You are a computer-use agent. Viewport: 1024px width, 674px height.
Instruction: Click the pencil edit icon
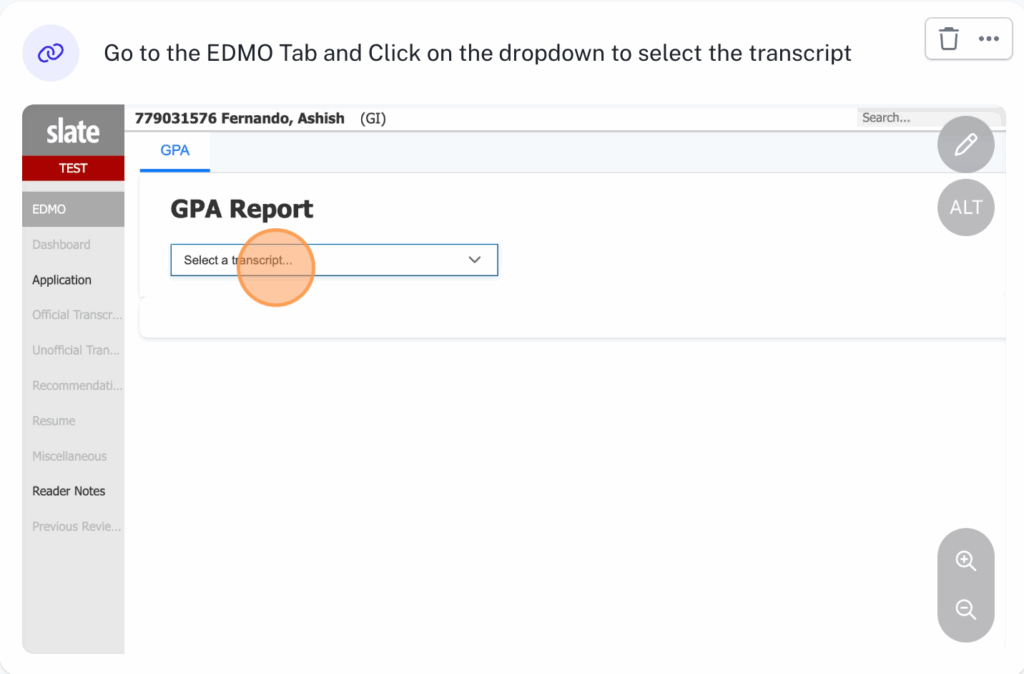click(x=965, y=145)
